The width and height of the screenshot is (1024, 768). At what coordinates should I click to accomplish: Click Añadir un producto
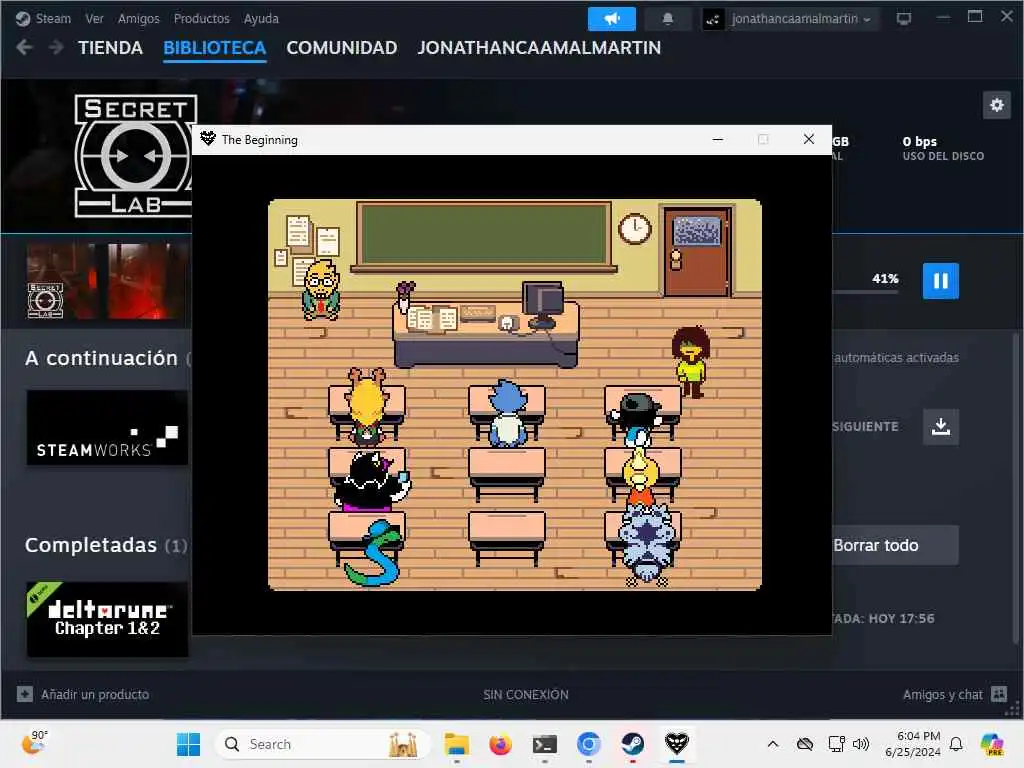pos(95,694)
